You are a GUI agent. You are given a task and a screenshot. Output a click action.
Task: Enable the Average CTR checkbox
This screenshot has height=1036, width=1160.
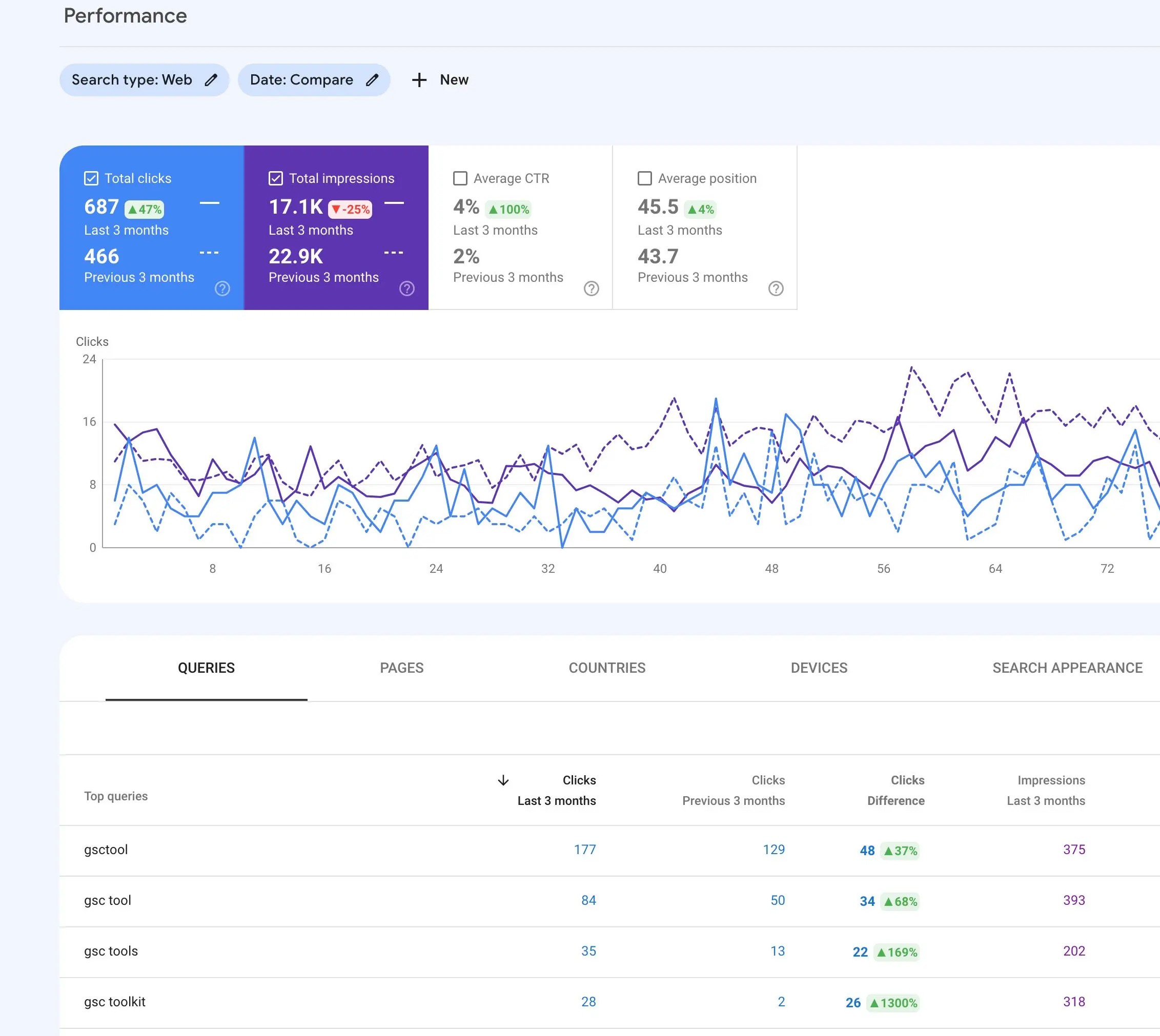point(460,178)
